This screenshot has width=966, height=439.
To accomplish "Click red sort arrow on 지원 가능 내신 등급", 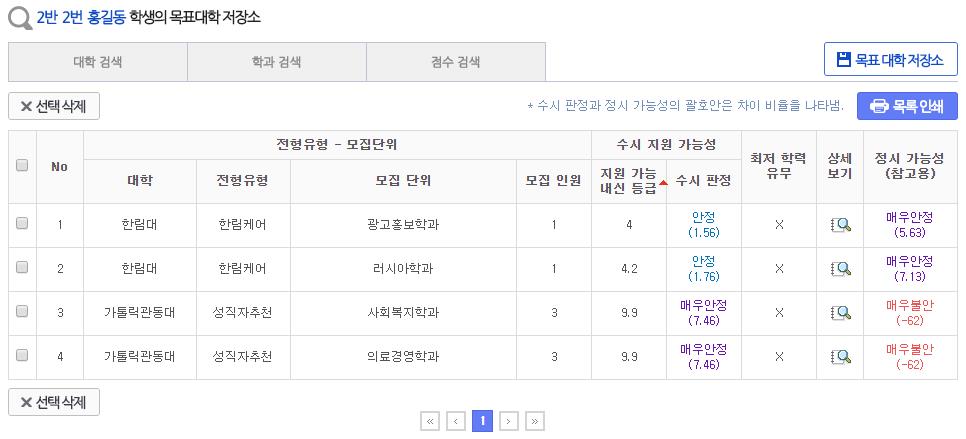I will tap(663, 182).
